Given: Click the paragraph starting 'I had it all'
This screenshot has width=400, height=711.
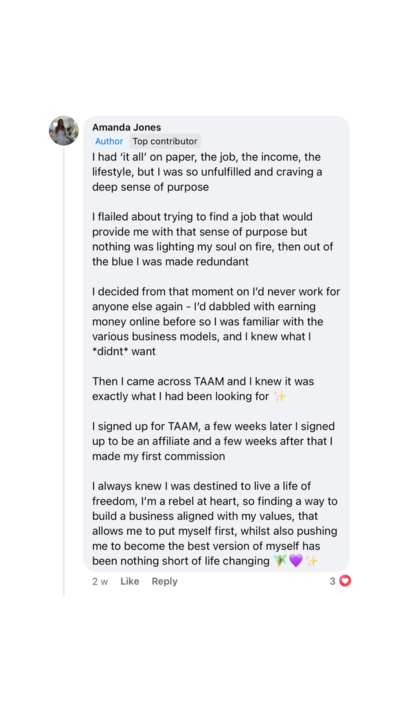Looking at the screenshot, I should (207, 172).
